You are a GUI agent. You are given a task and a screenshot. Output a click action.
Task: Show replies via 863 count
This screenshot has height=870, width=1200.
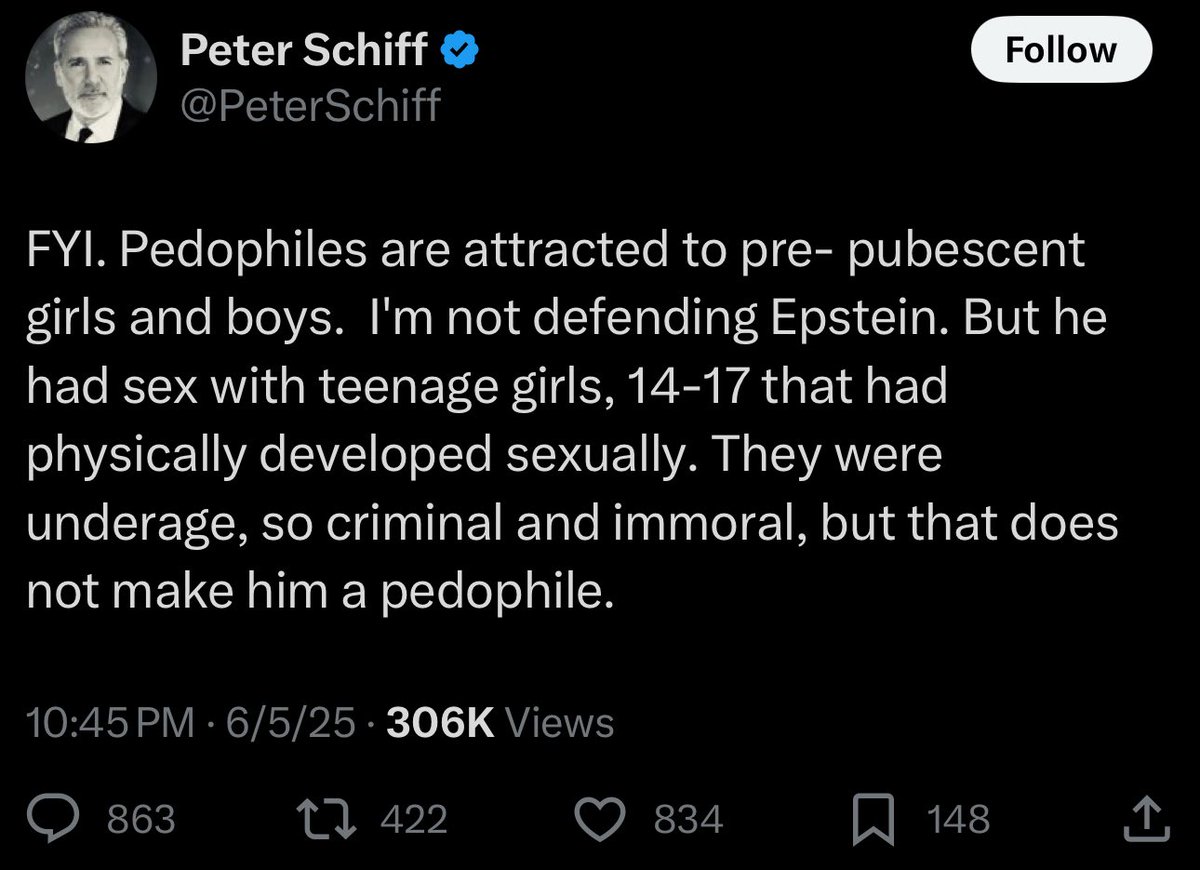click(141, 821)
